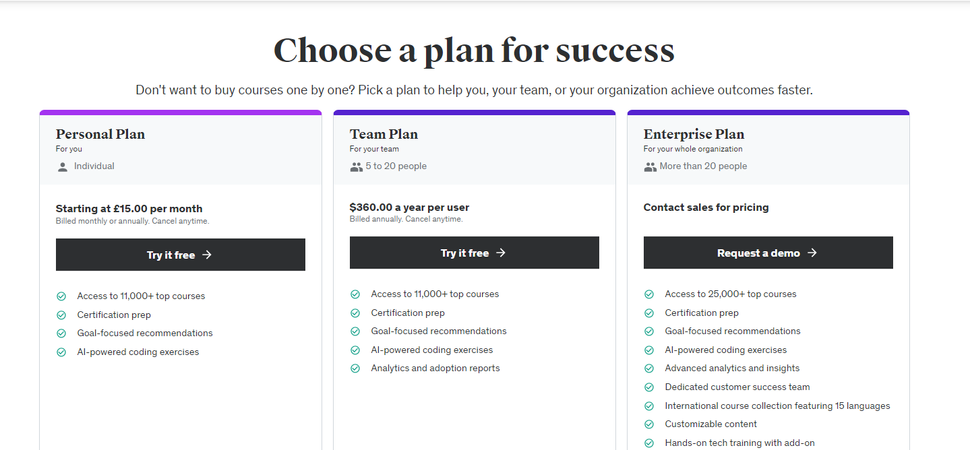Click International course collection featuring 15 languages

(777, 406)
